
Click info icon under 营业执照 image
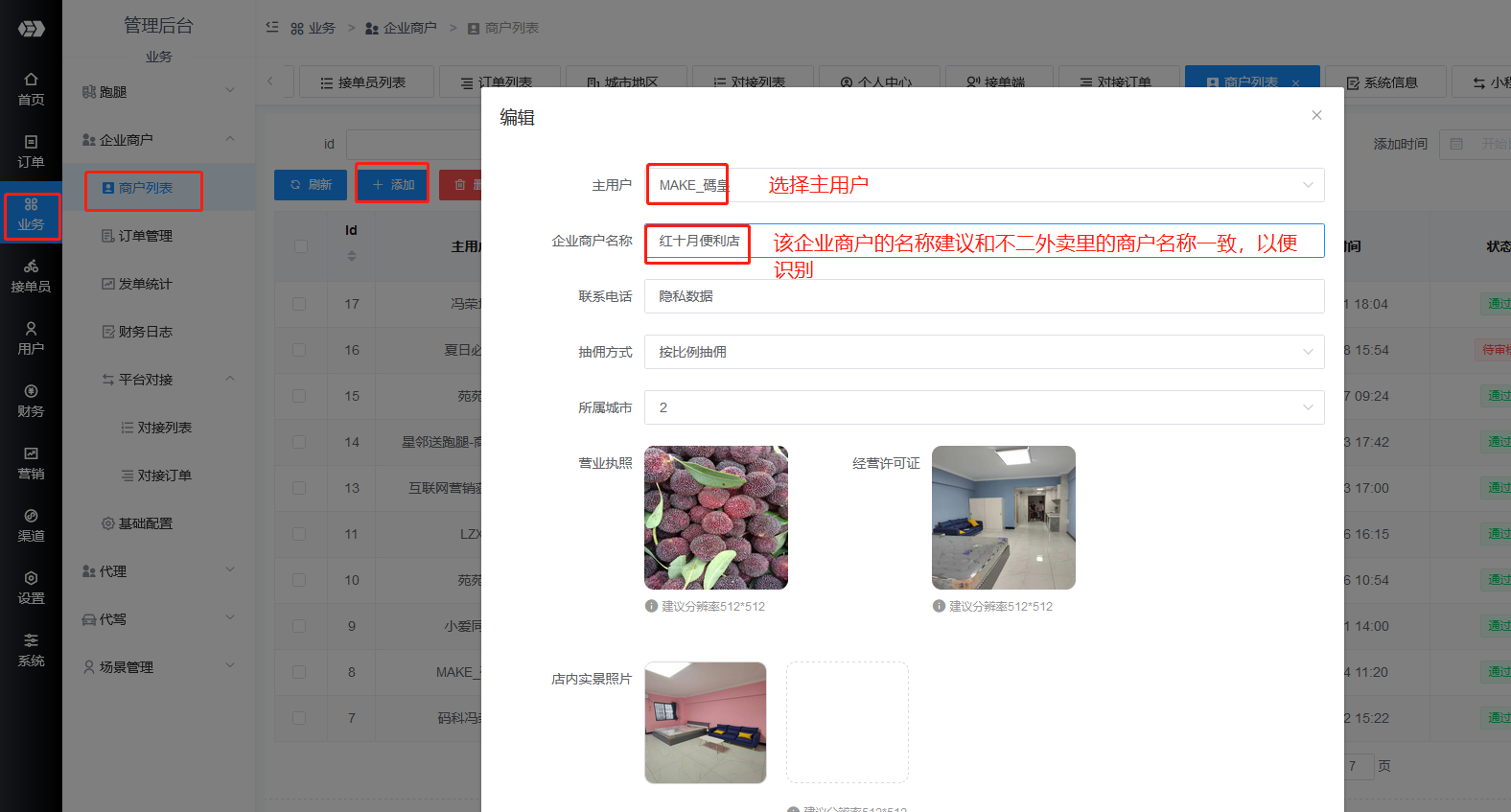(652, 606)
